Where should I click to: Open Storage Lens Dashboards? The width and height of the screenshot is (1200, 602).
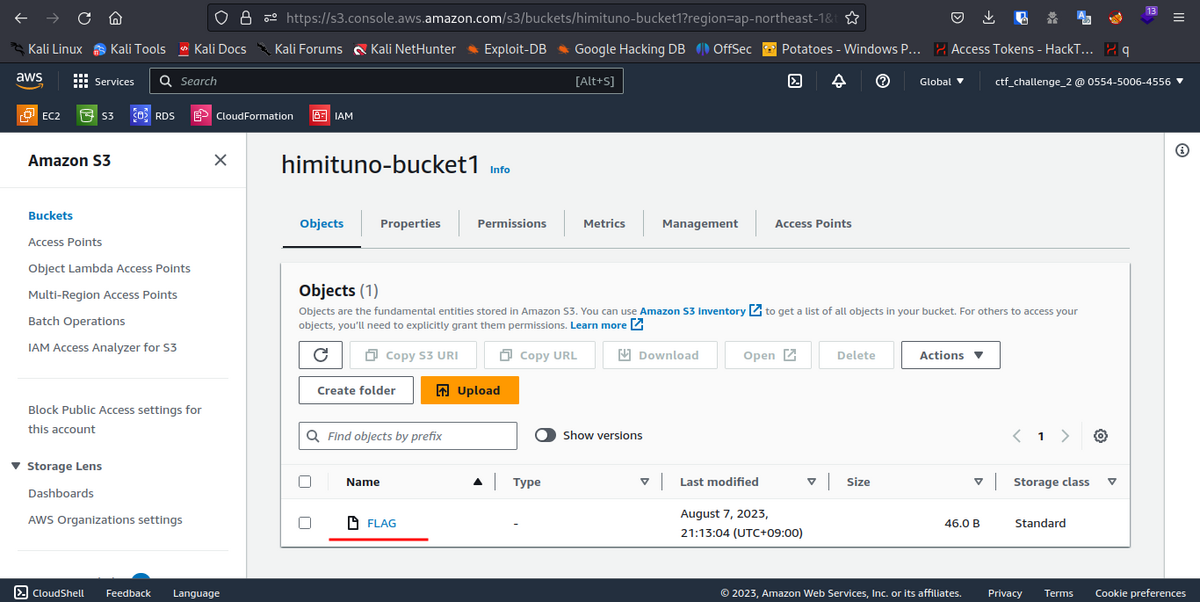tap(61, 493)
